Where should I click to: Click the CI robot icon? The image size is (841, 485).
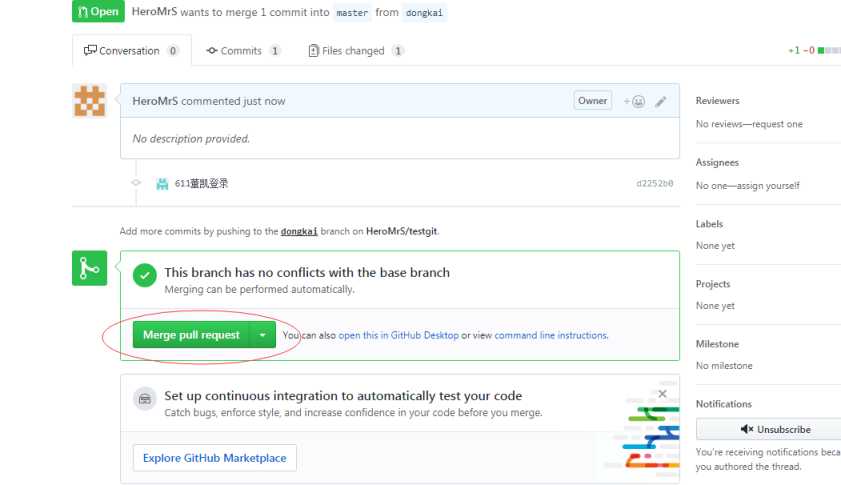click(145, 399)
